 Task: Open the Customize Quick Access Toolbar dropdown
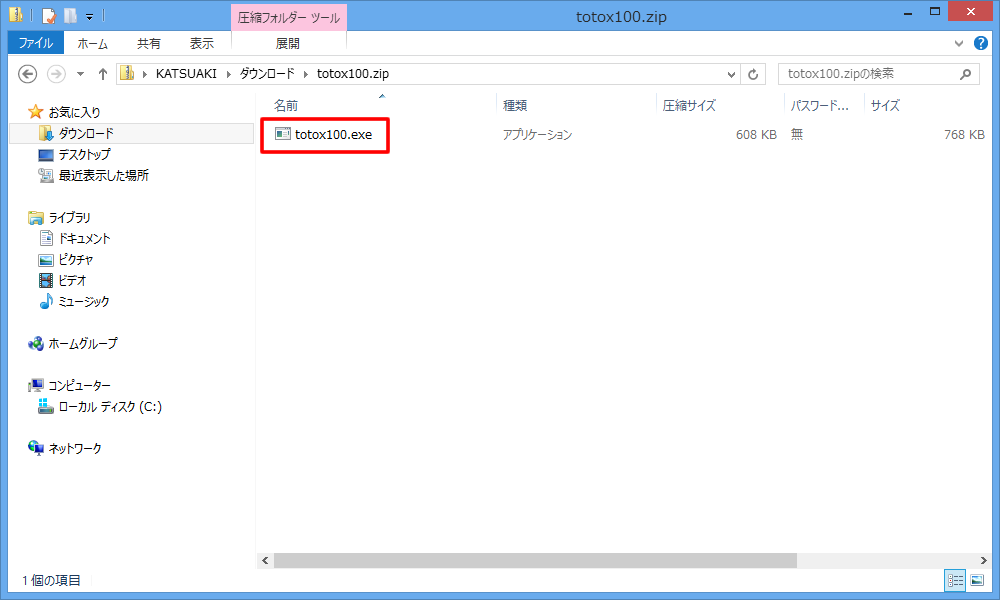89,16
